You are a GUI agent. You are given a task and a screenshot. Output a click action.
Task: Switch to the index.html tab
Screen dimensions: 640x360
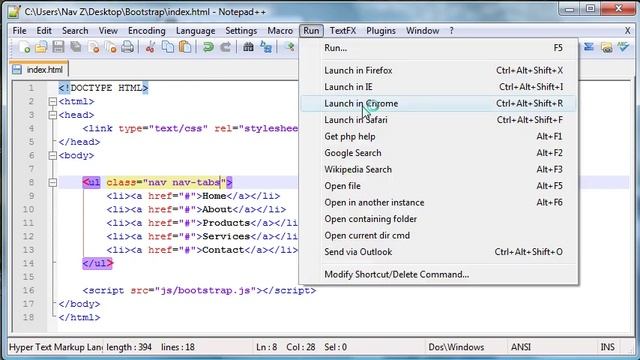[39, 69]
